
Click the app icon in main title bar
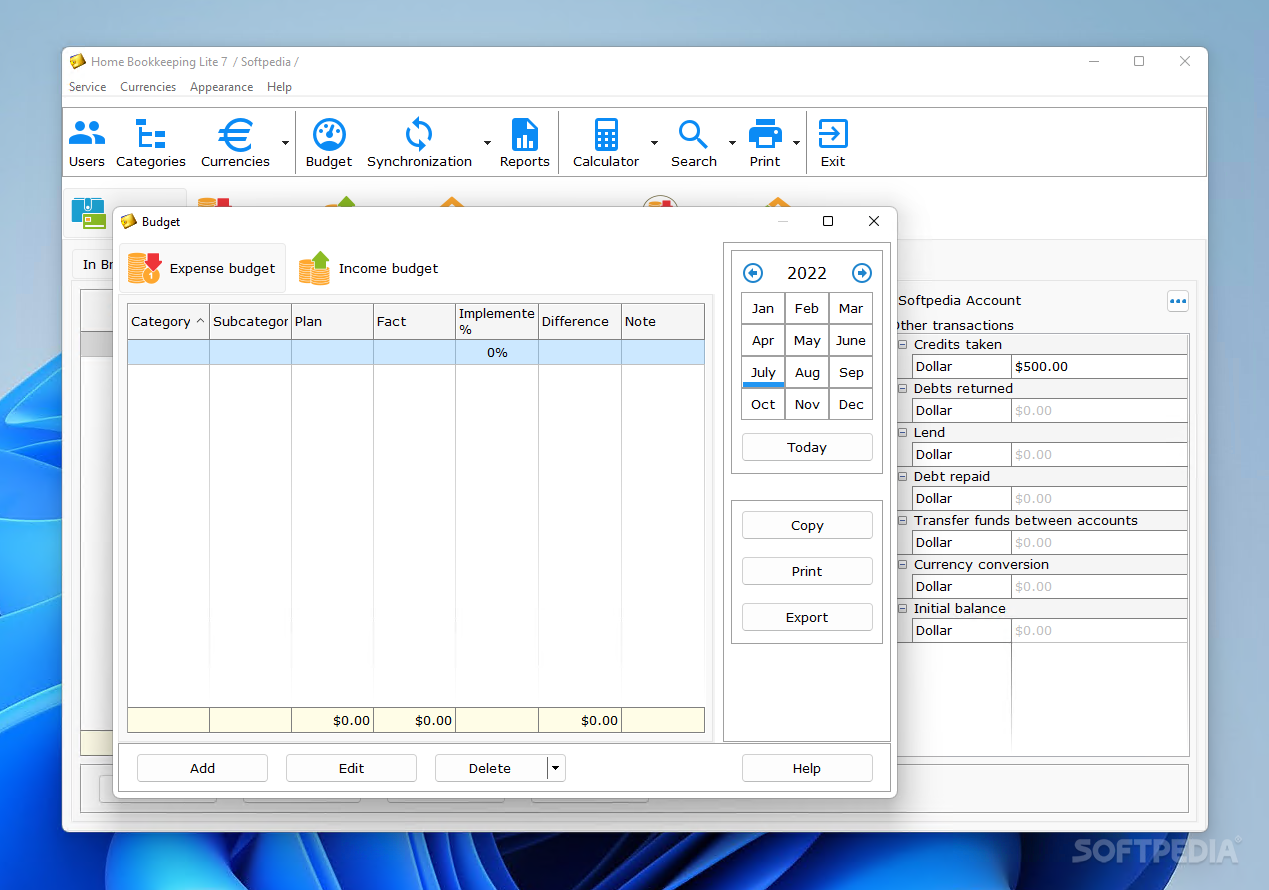(78, 61)
